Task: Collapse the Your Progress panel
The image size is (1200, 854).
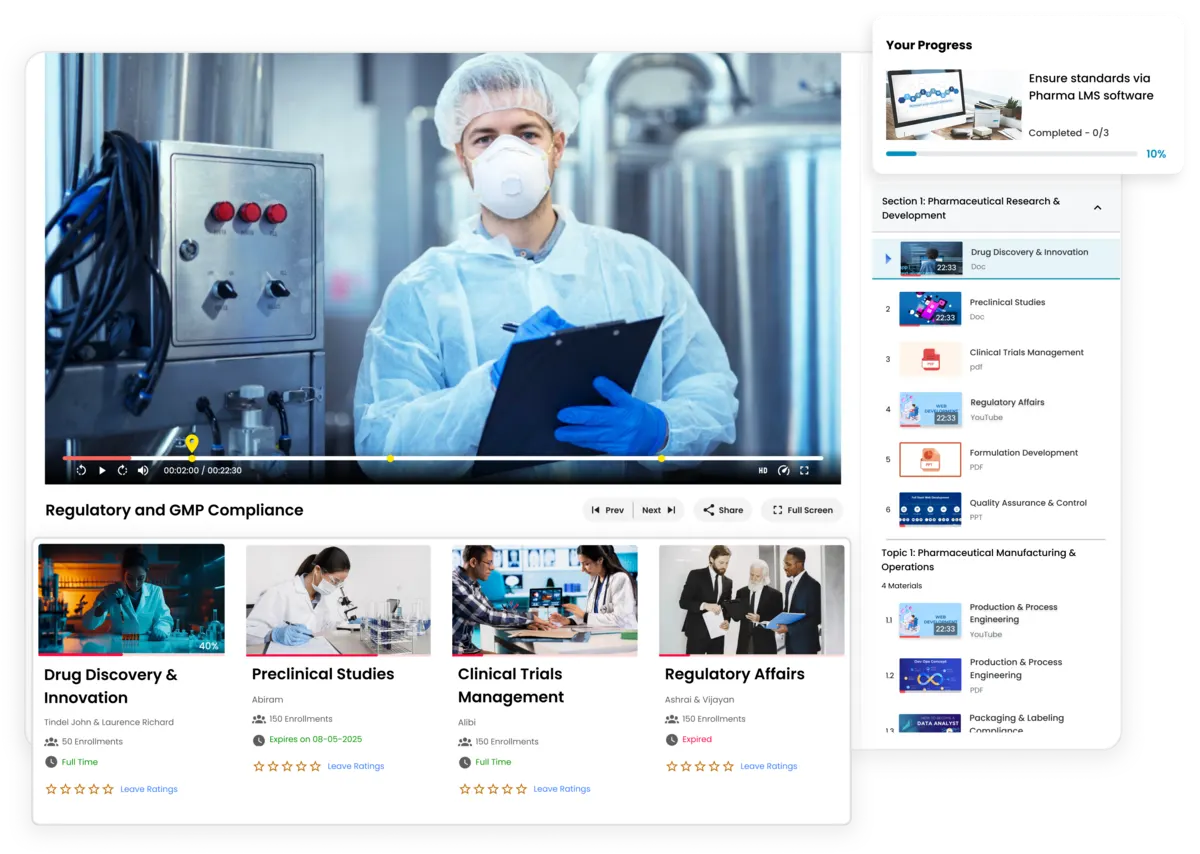Action: [930, 44]
